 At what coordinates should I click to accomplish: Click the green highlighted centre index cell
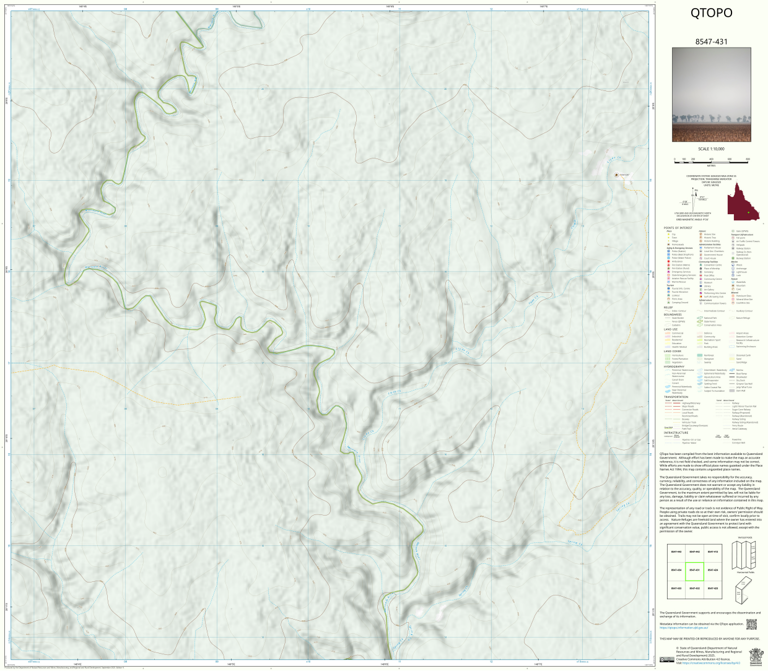694,571
